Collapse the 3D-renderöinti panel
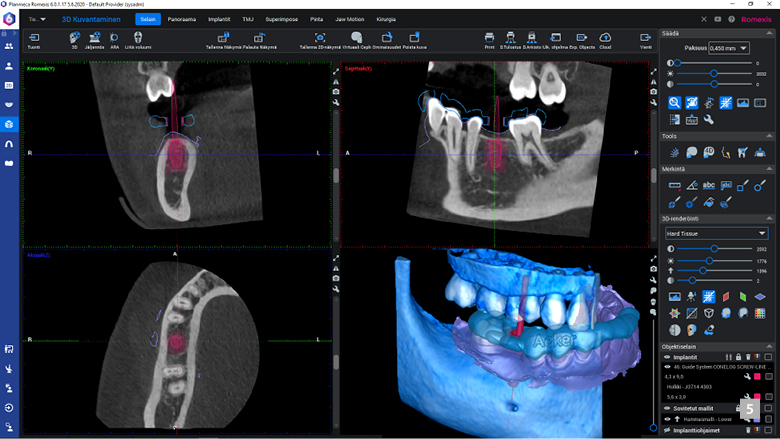The width and height of the screenshot is (780, 439). tap(769, 219)
